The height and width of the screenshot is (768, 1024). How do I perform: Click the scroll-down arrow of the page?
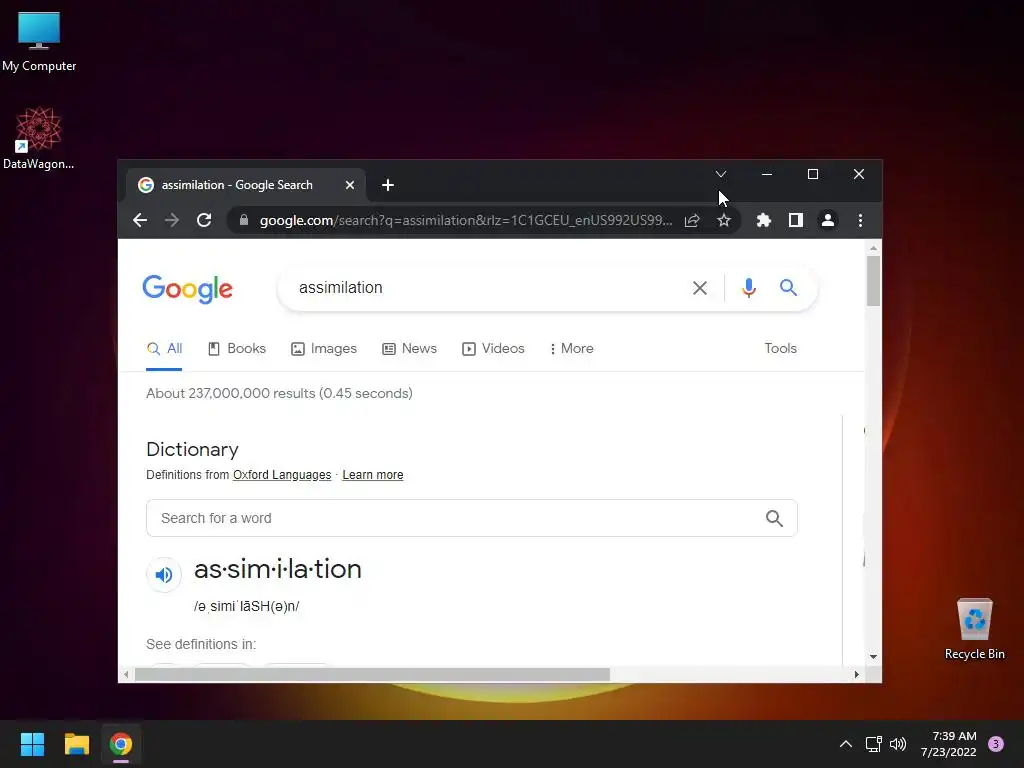point(873,656)
